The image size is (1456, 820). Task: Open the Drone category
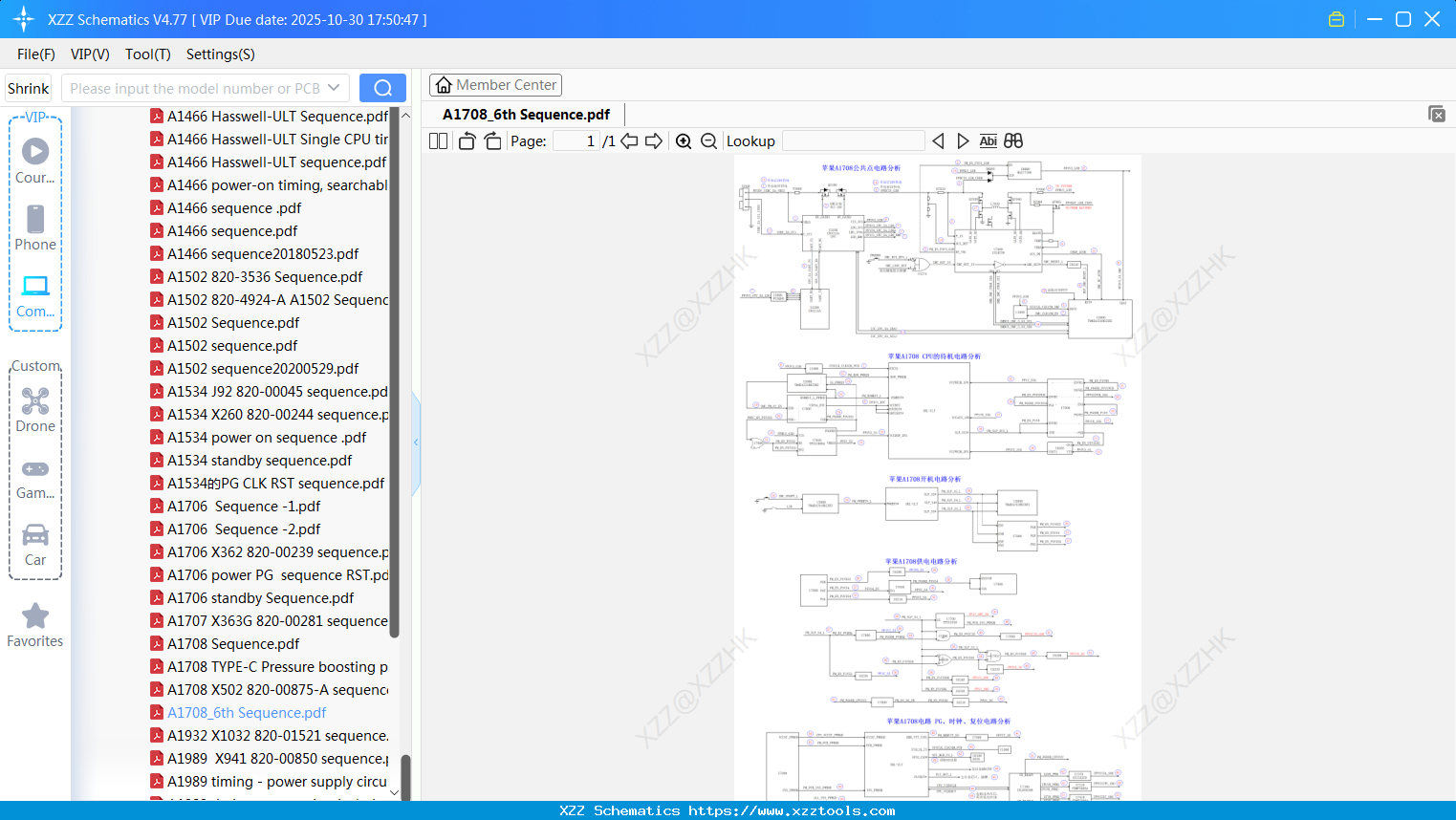coord(35,409)
